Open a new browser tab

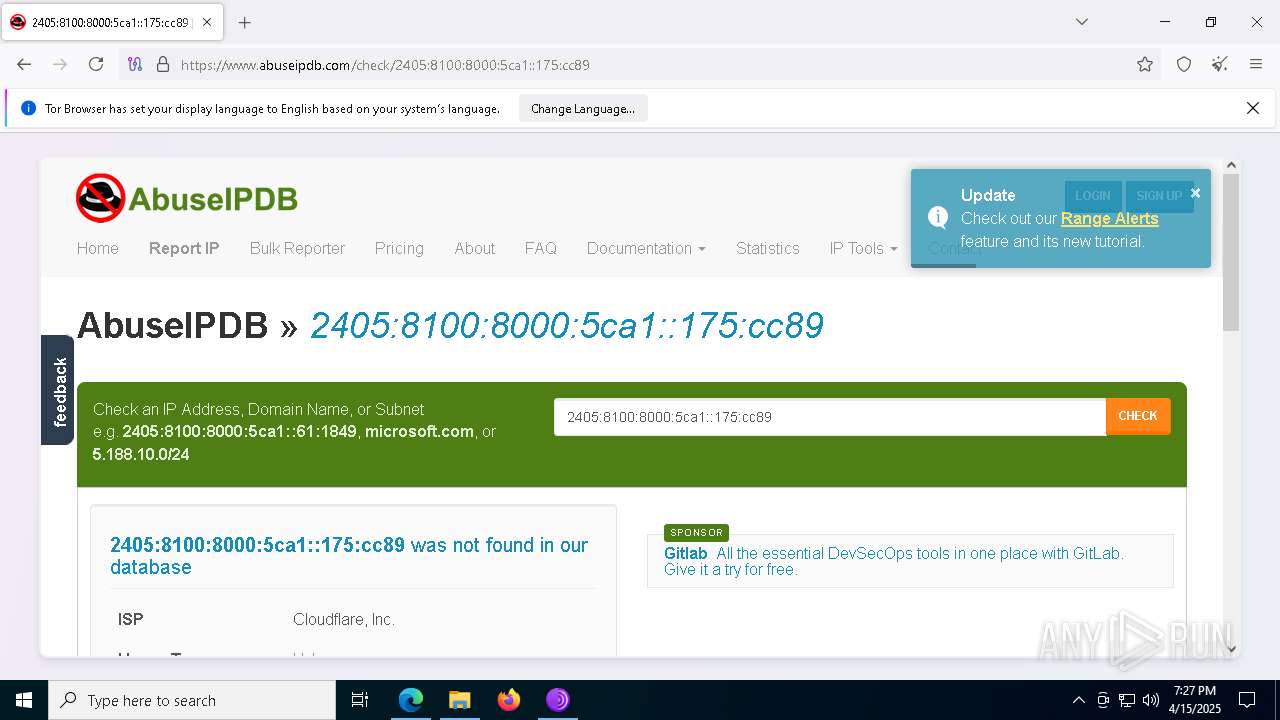[x=244, y=22]
